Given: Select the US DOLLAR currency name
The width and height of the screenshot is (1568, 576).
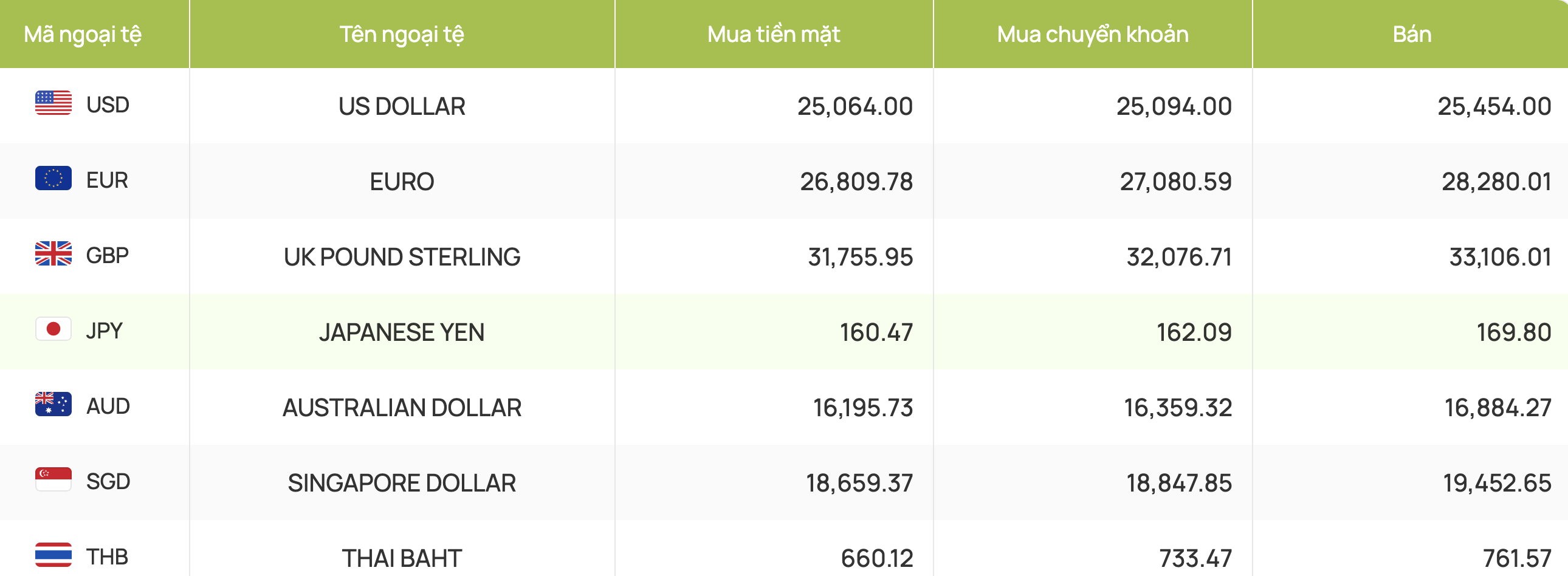Looking at the screenshot, I should click(x=402, y=106).
